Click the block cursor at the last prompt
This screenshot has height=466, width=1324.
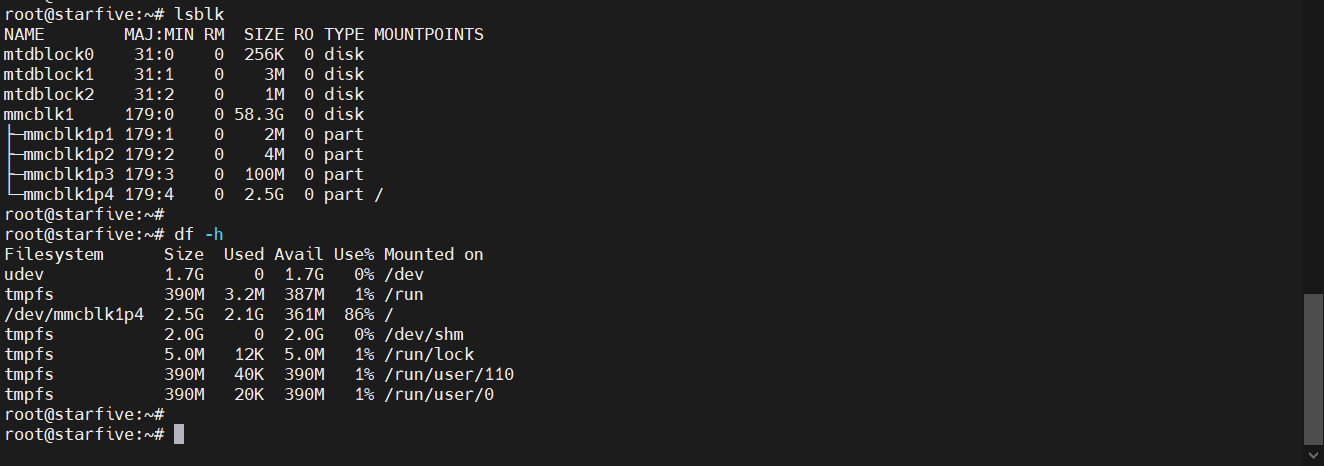pos(179,434)
